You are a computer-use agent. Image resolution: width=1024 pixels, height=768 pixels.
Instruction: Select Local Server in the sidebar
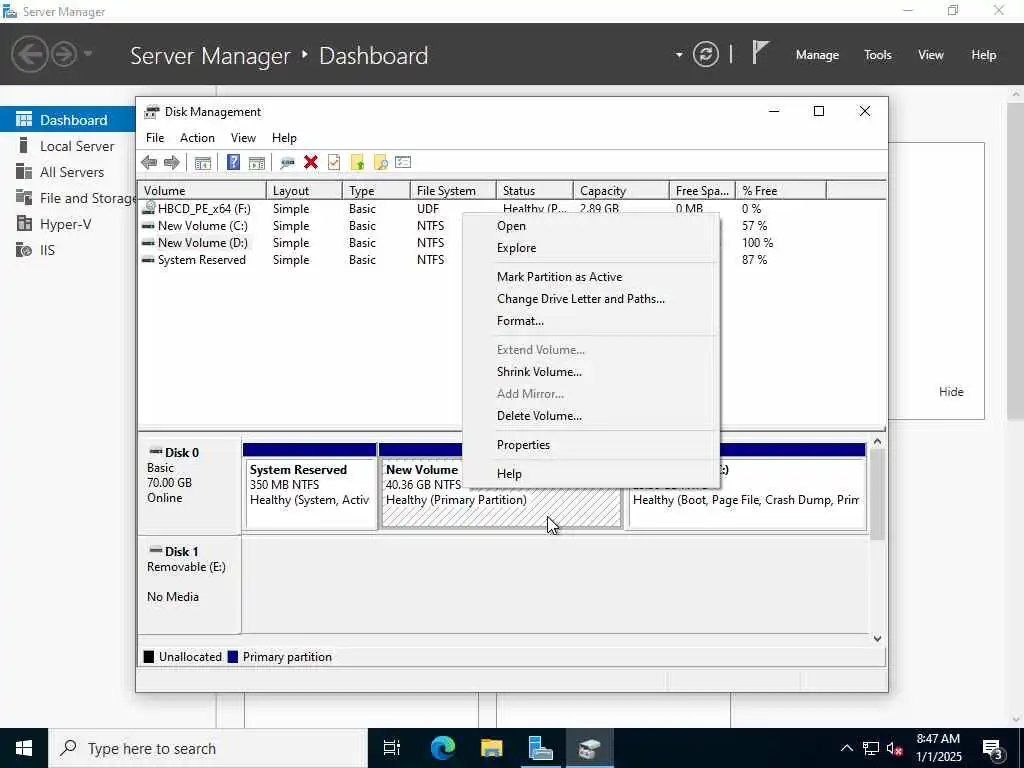(68, 146)
